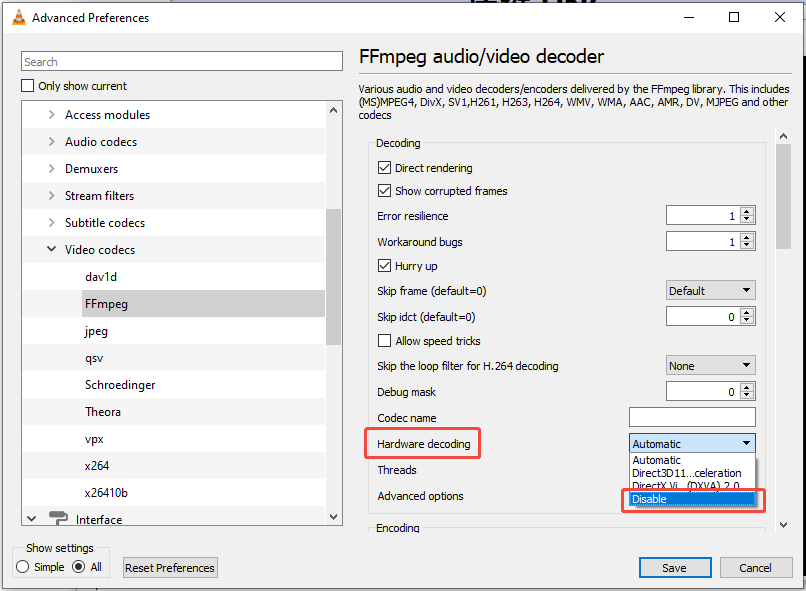Select vpx codec in tree
This screenshot has width=806, height=591.
tap(94, 439)
